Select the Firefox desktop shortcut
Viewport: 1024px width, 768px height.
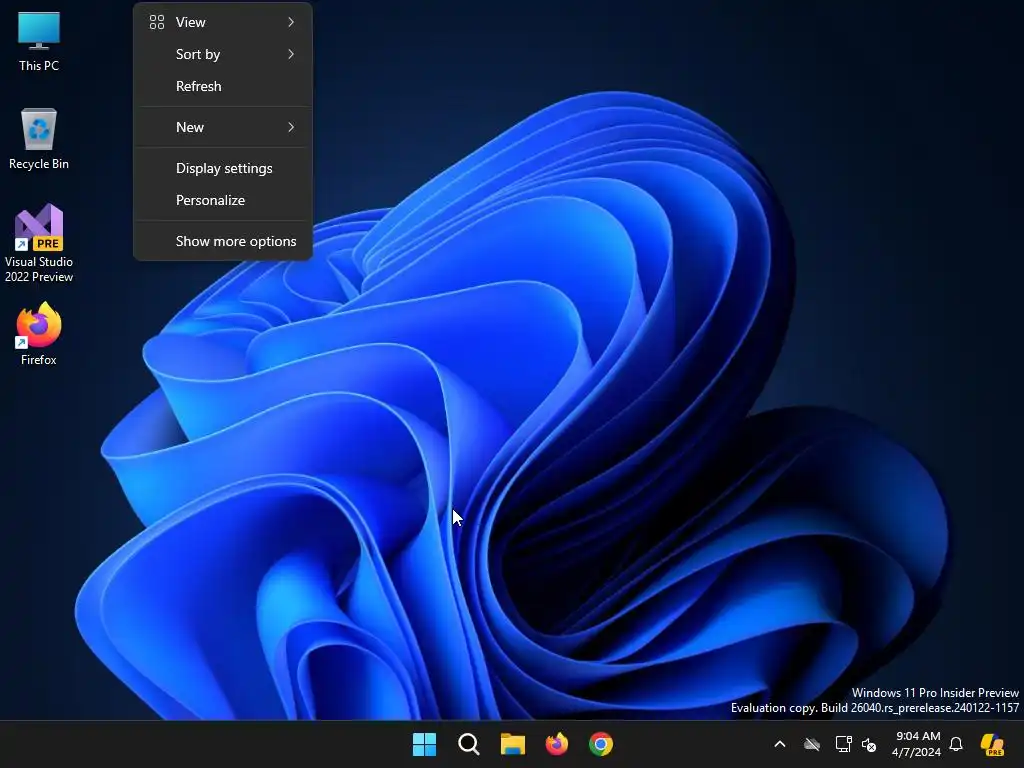pos(39,334)
